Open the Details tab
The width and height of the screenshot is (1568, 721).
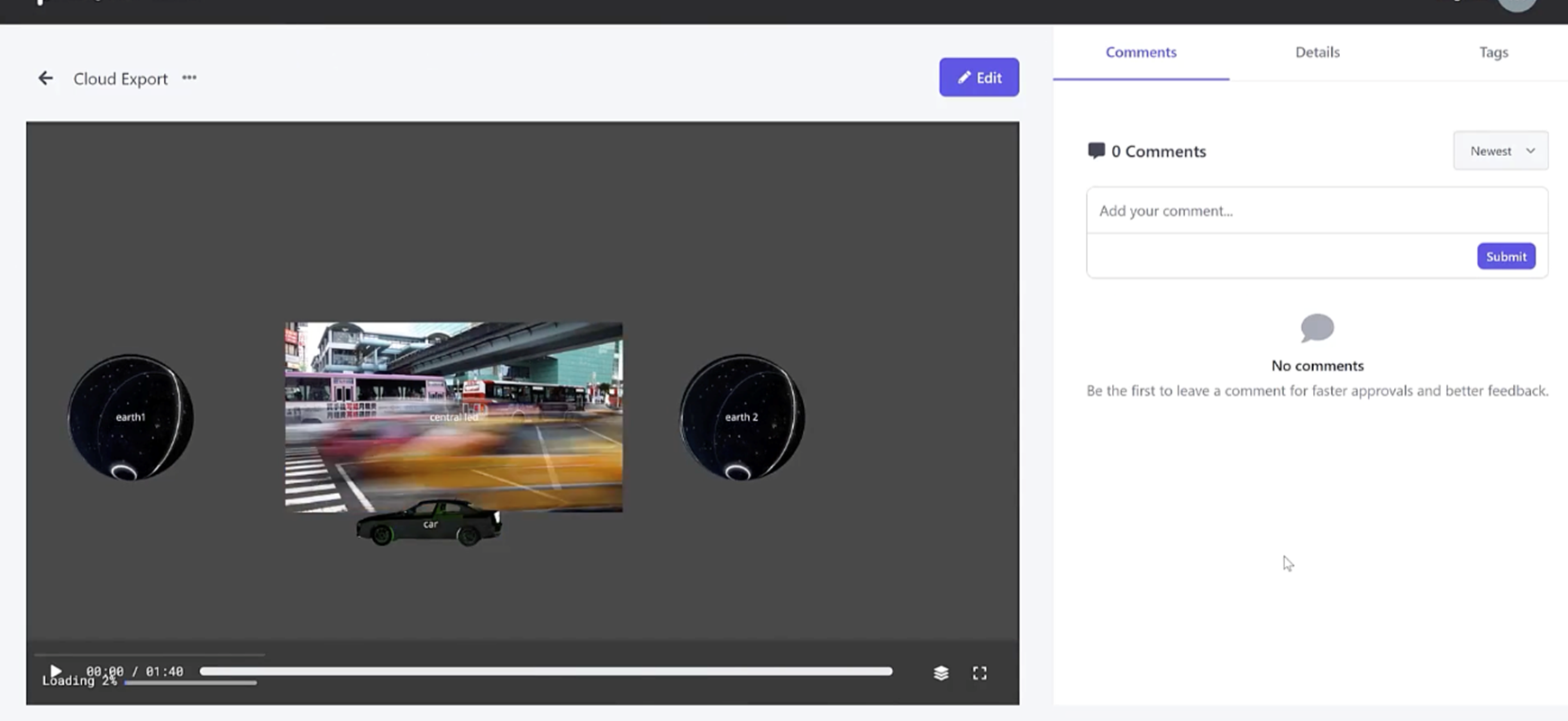[1317, 52]
